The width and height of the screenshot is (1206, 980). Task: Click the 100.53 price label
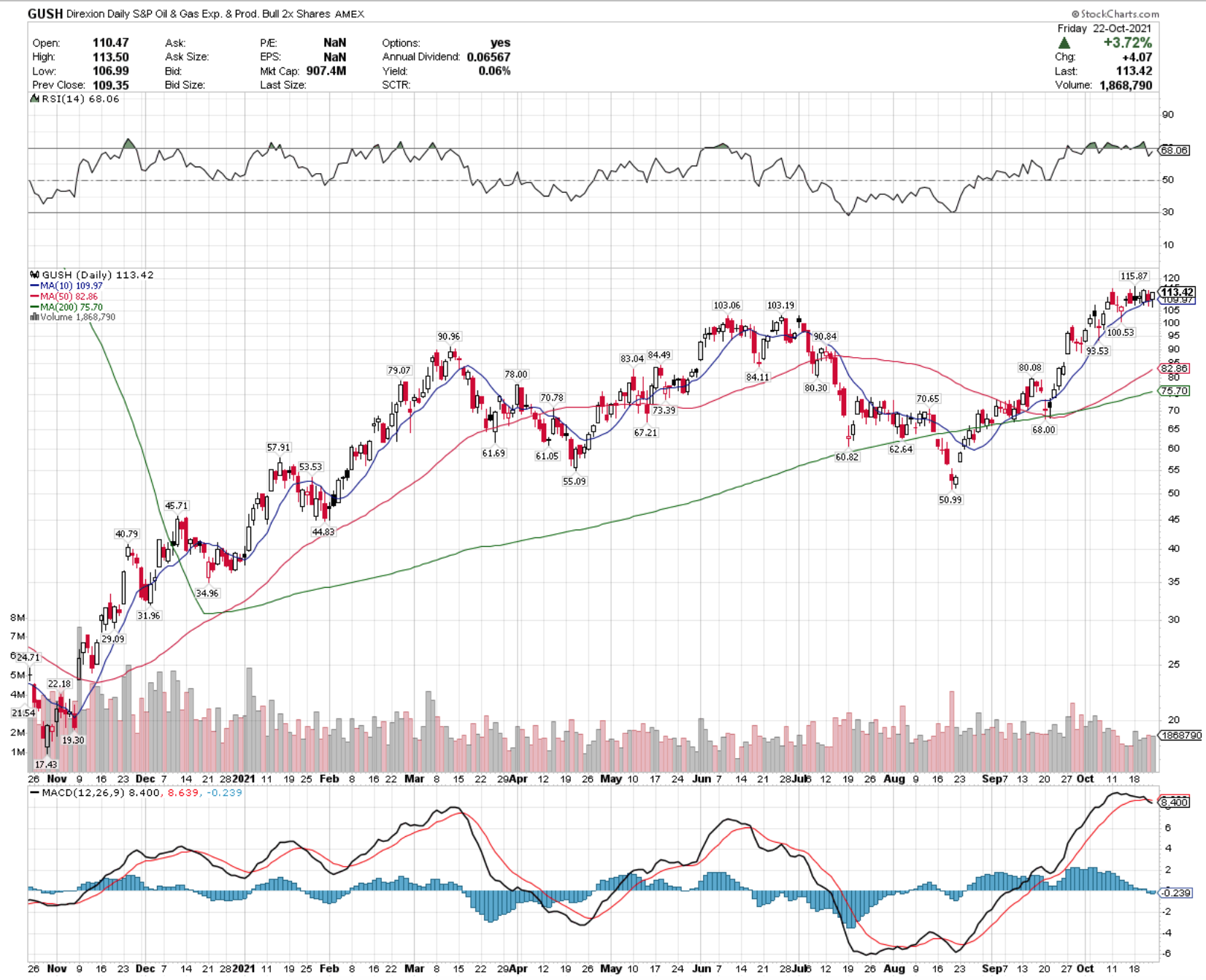tap(1121, 333)
